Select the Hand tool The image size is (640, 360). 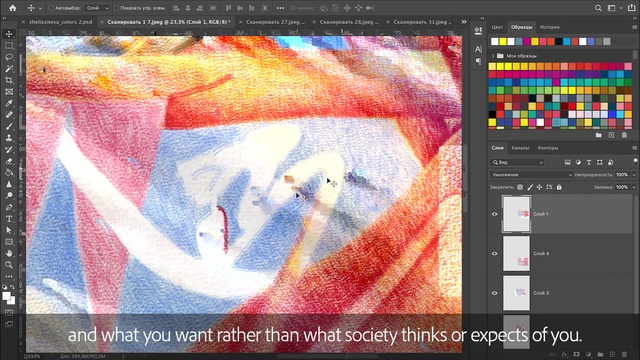click(x=9, y=253)
